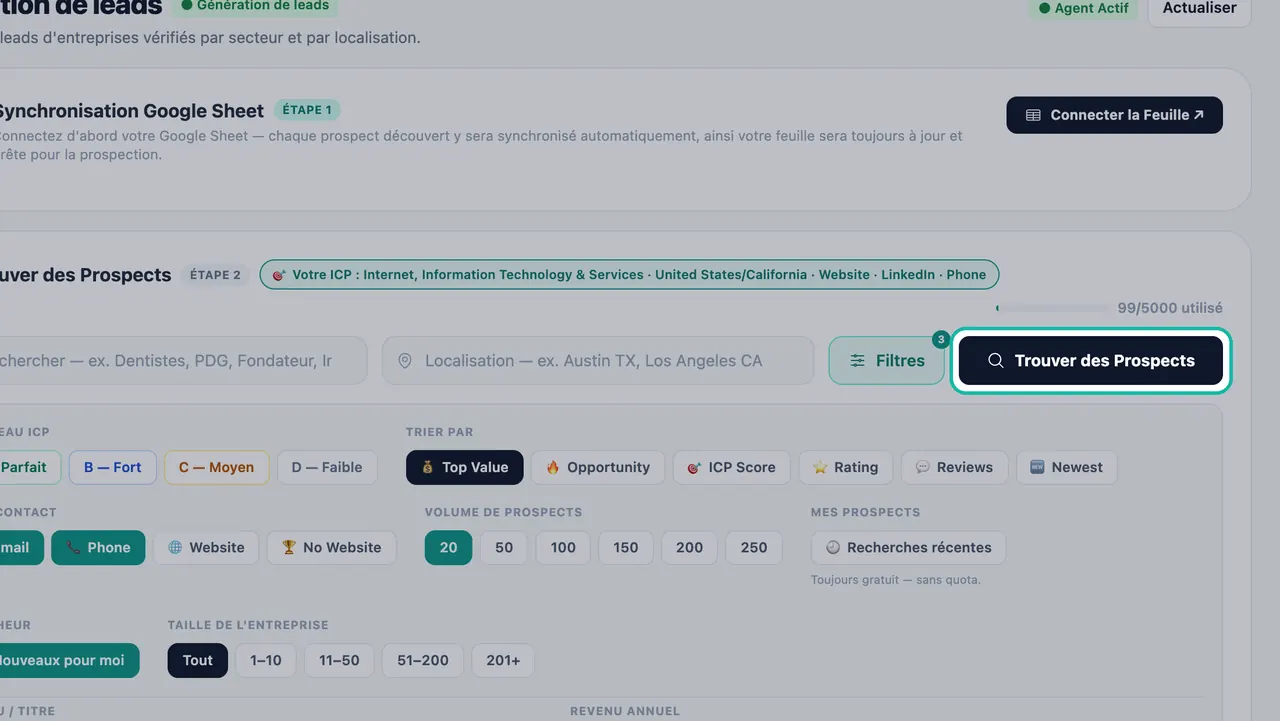Sort by ICP Score

(x=731, y=467)
